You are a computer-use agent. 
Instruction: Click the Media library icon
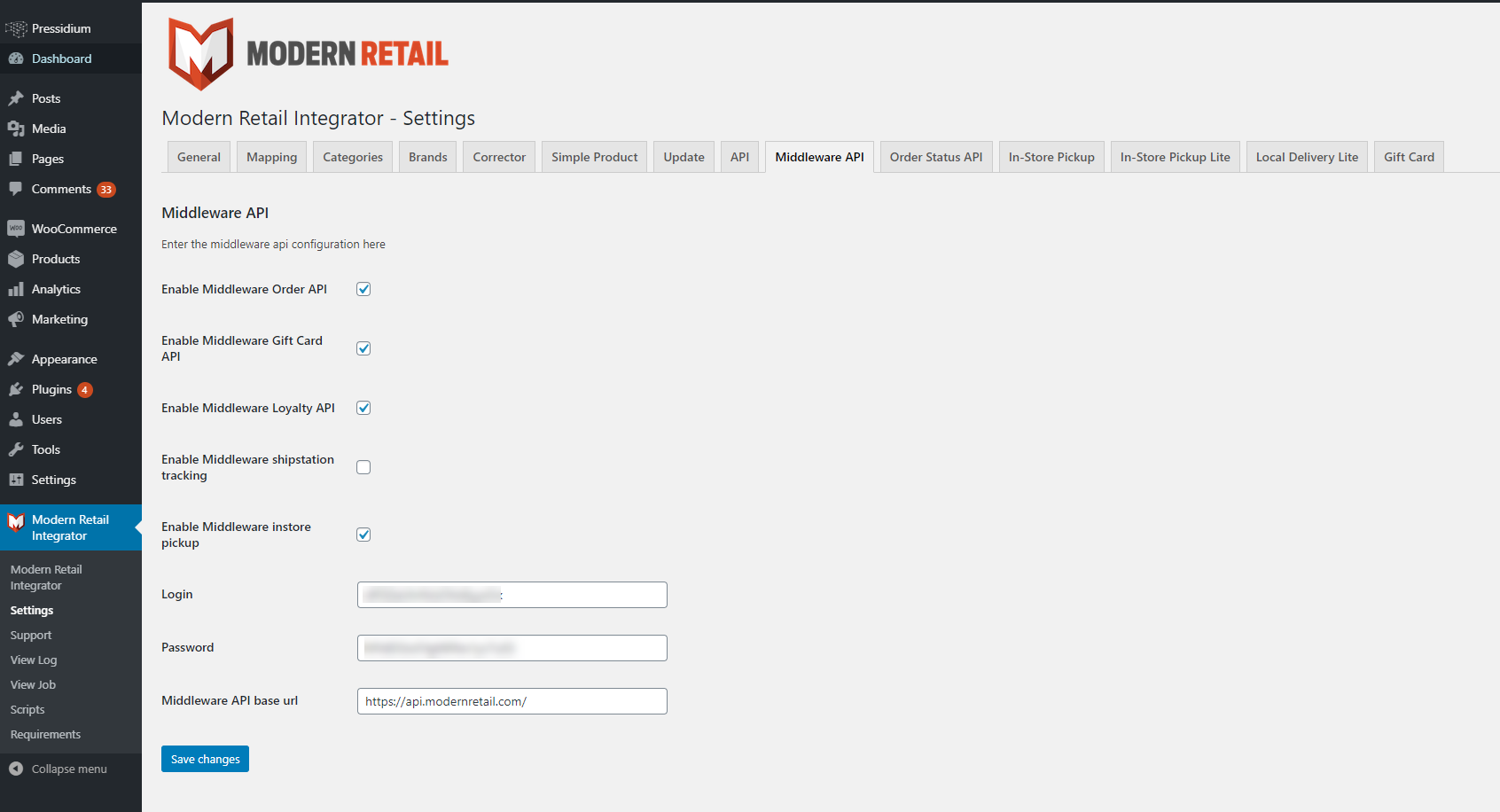16,129
